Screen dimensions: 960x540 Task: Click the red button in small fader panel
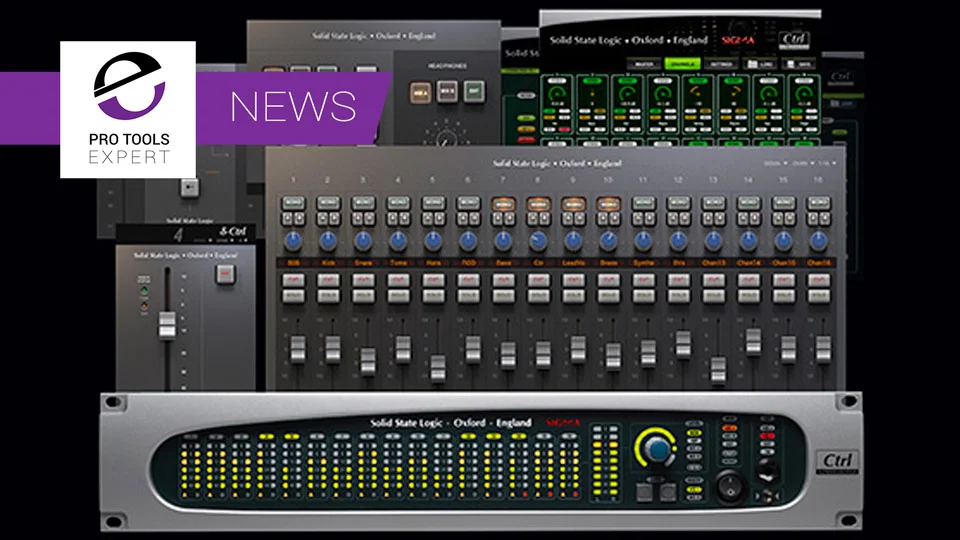(x=225, y=274)
